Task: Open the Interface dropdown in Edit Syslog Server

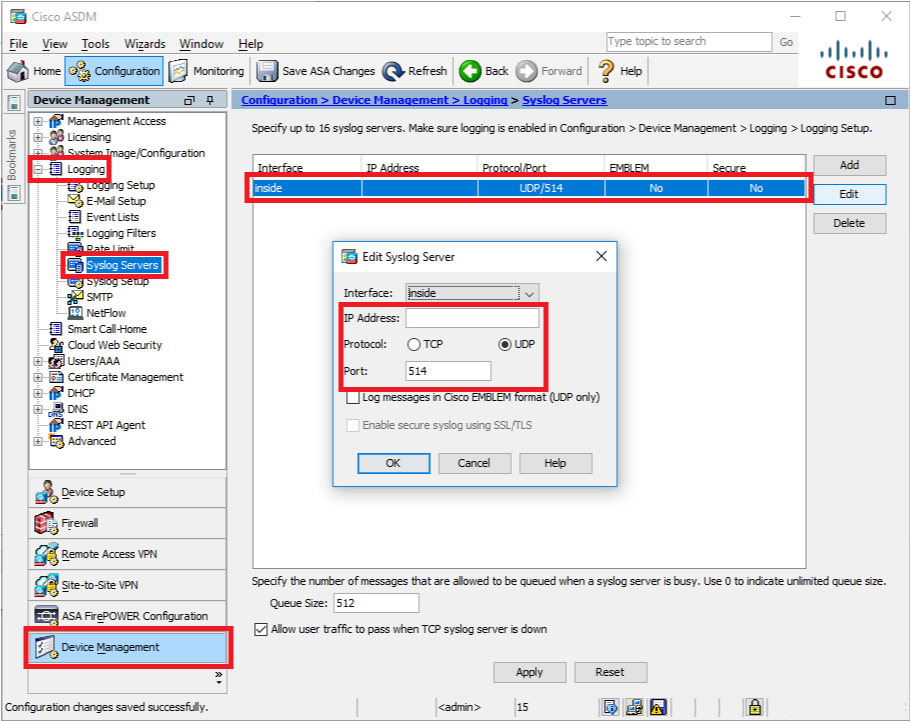Action: 529,293
